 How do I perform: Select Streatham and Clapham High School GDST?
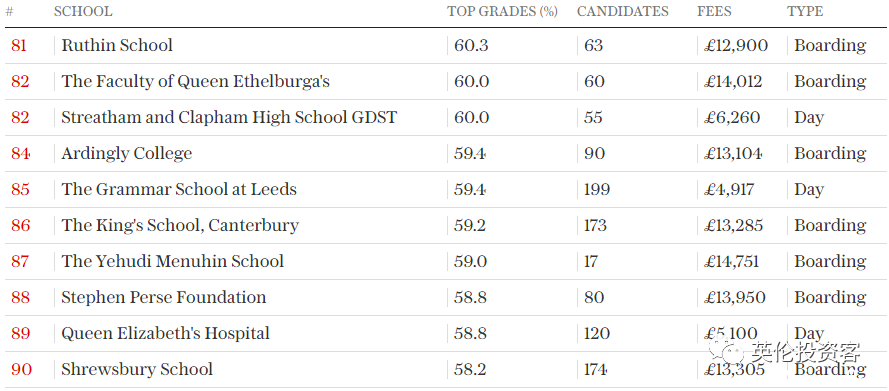(229, 117)
